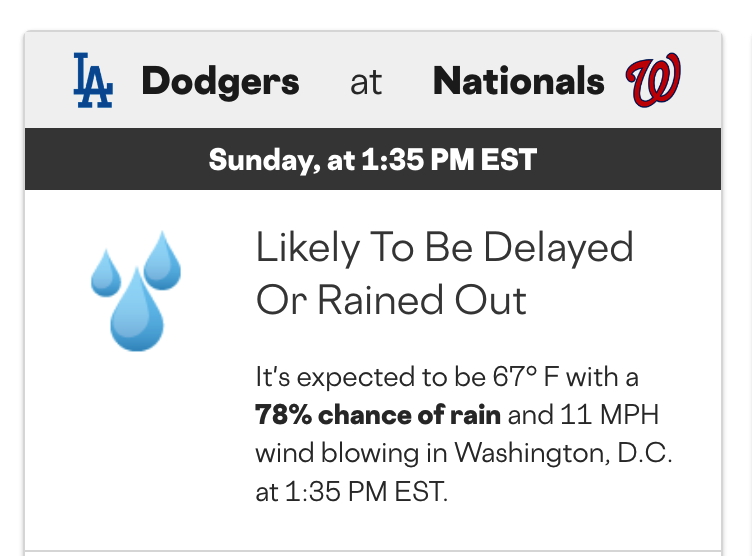
Task: Click the LA Dodgers team logo
Action: 93,81
